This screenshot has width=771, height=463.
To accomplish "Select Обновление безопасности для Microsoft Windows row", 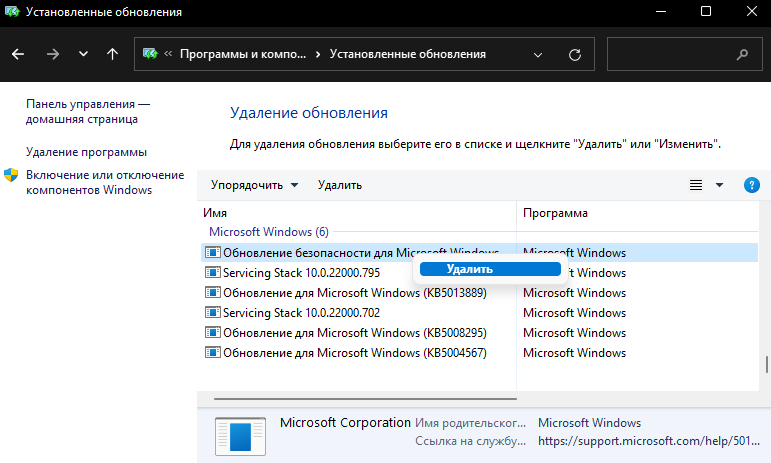I will point(479,253).
